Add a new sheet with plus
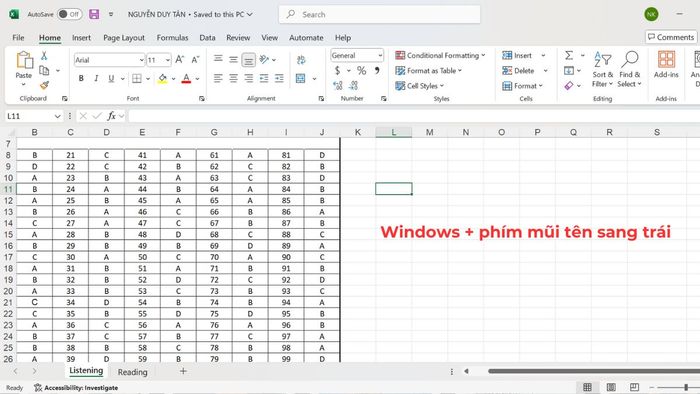Screen dimensions: 700x394 click(183, 371)
